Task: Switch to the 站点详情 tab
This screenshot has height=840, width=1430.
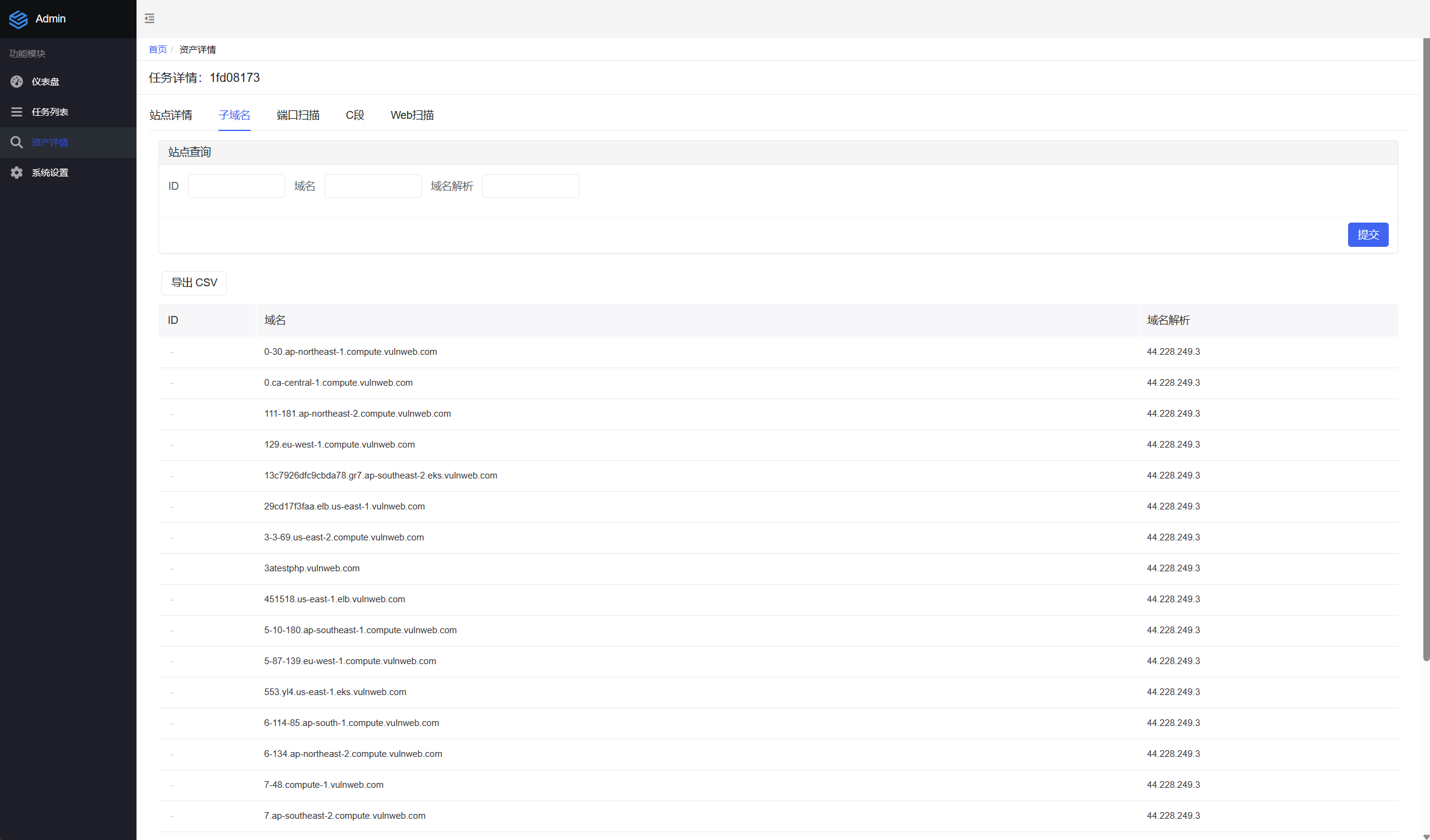Action: (x=170, y=115)
